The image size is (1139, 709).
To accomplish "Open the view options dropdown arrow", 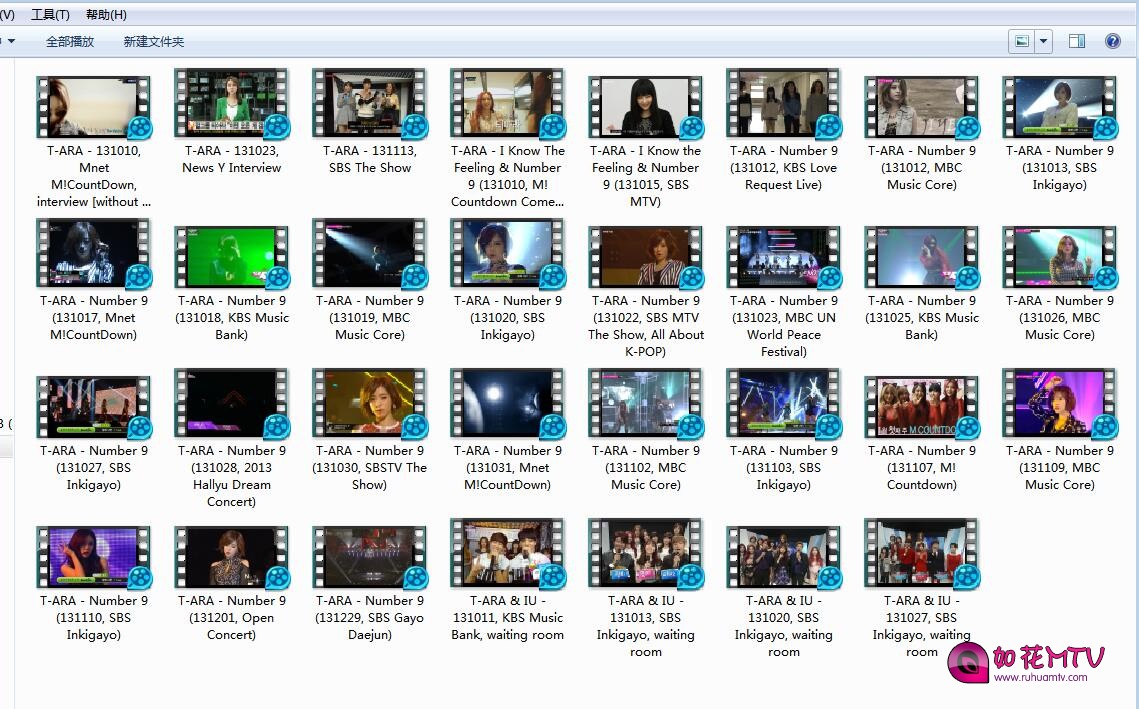I will [1043, 41].
